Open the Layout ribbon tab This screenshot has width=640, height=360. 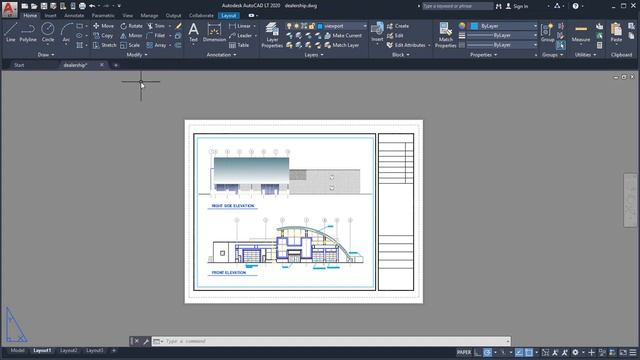click(229, 16)
